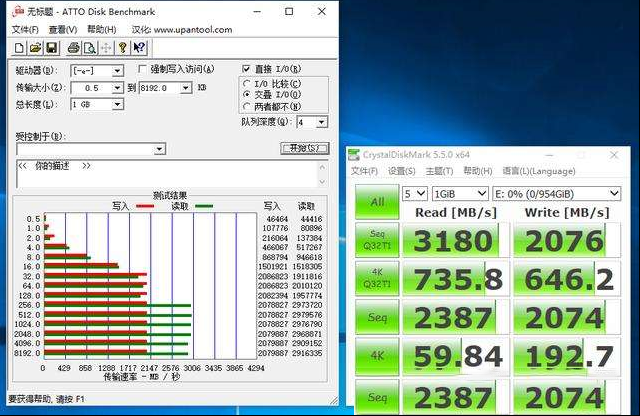Open a saved benchmark via folder icon
Viewport: 640px width, 416px height.
(x=36, y=48)
